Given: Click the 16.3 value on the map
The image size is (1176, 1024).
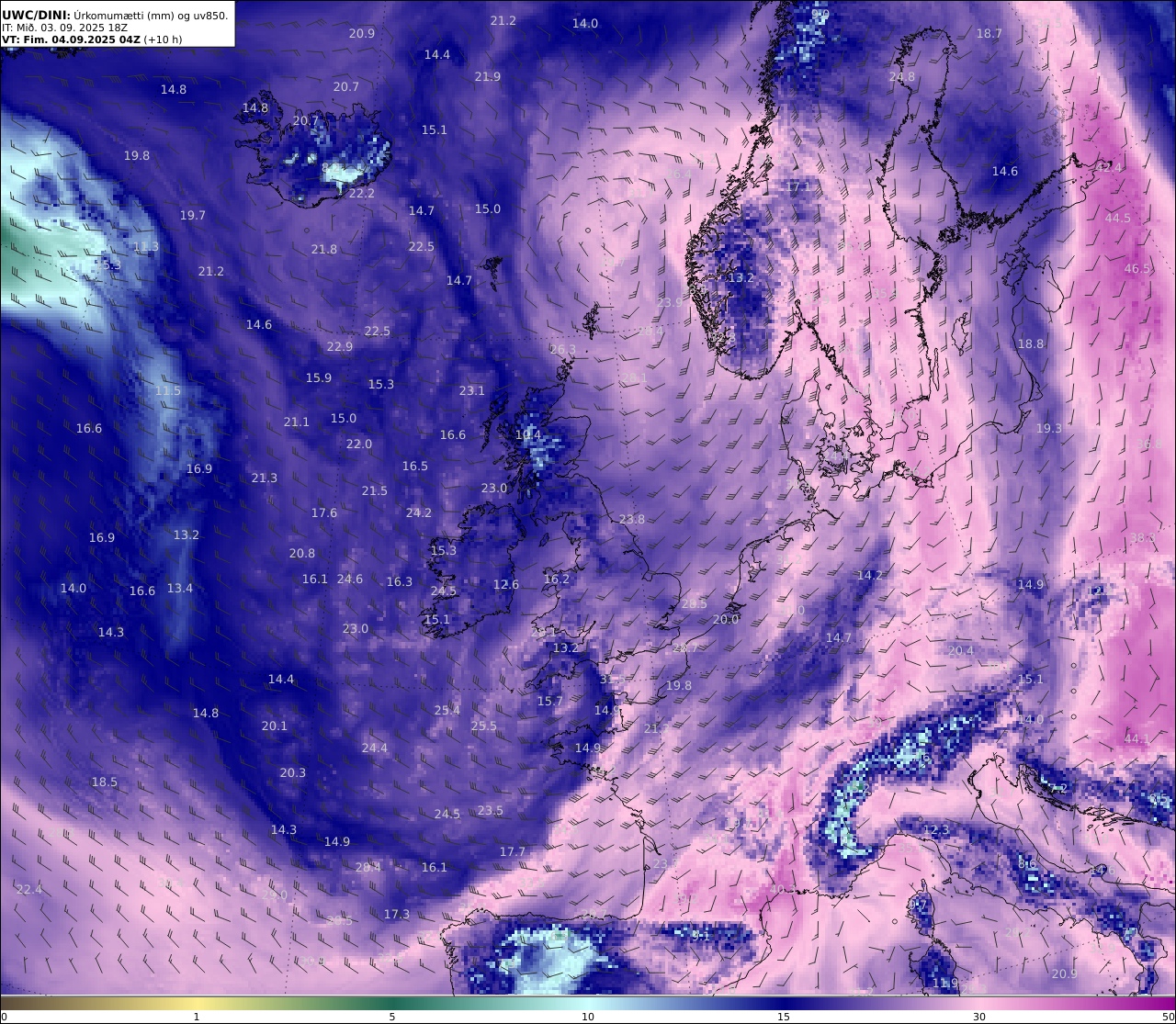Looking at the screenshot, I should pyautogui.click(x=400, y=582).
